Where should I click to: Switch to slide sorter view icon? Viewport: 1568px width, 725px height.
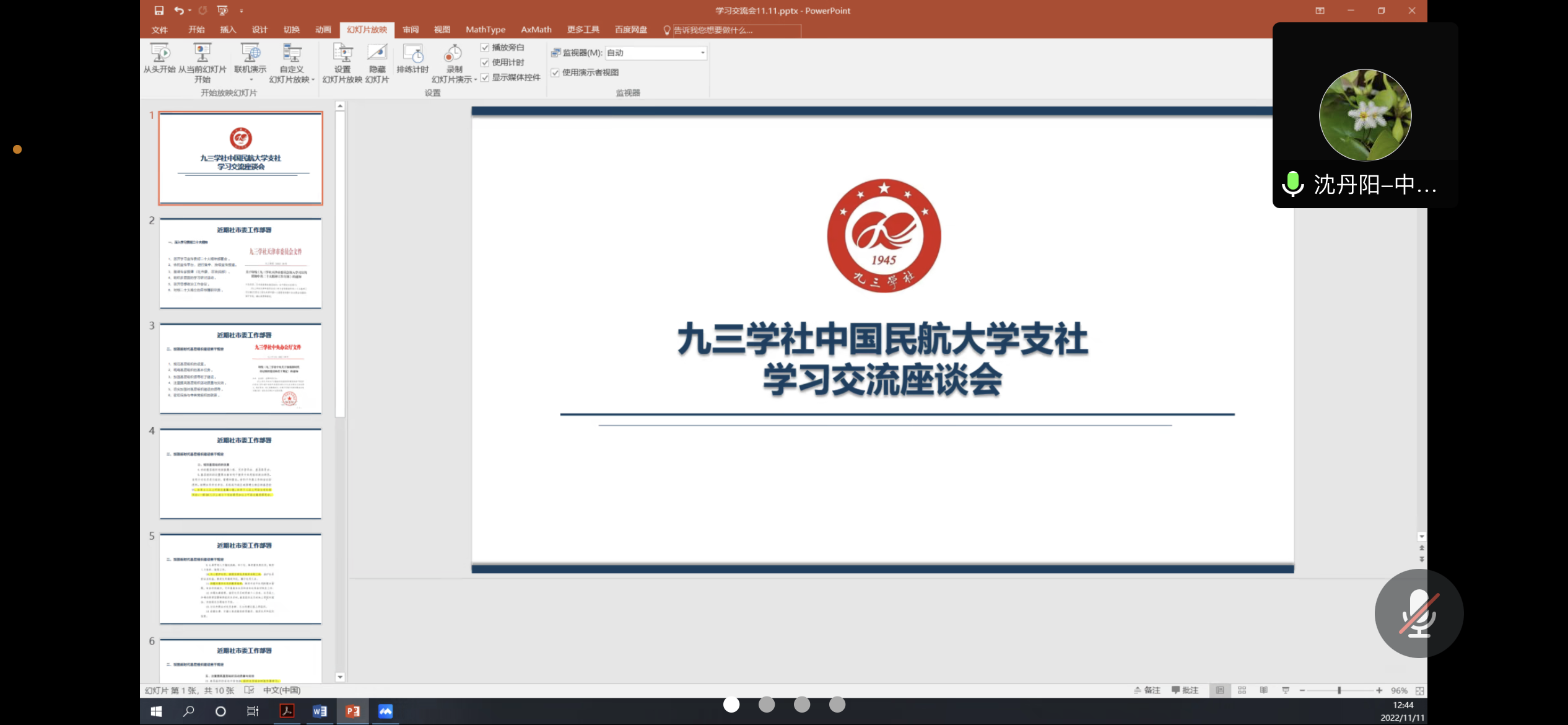tap(1242, 690)
